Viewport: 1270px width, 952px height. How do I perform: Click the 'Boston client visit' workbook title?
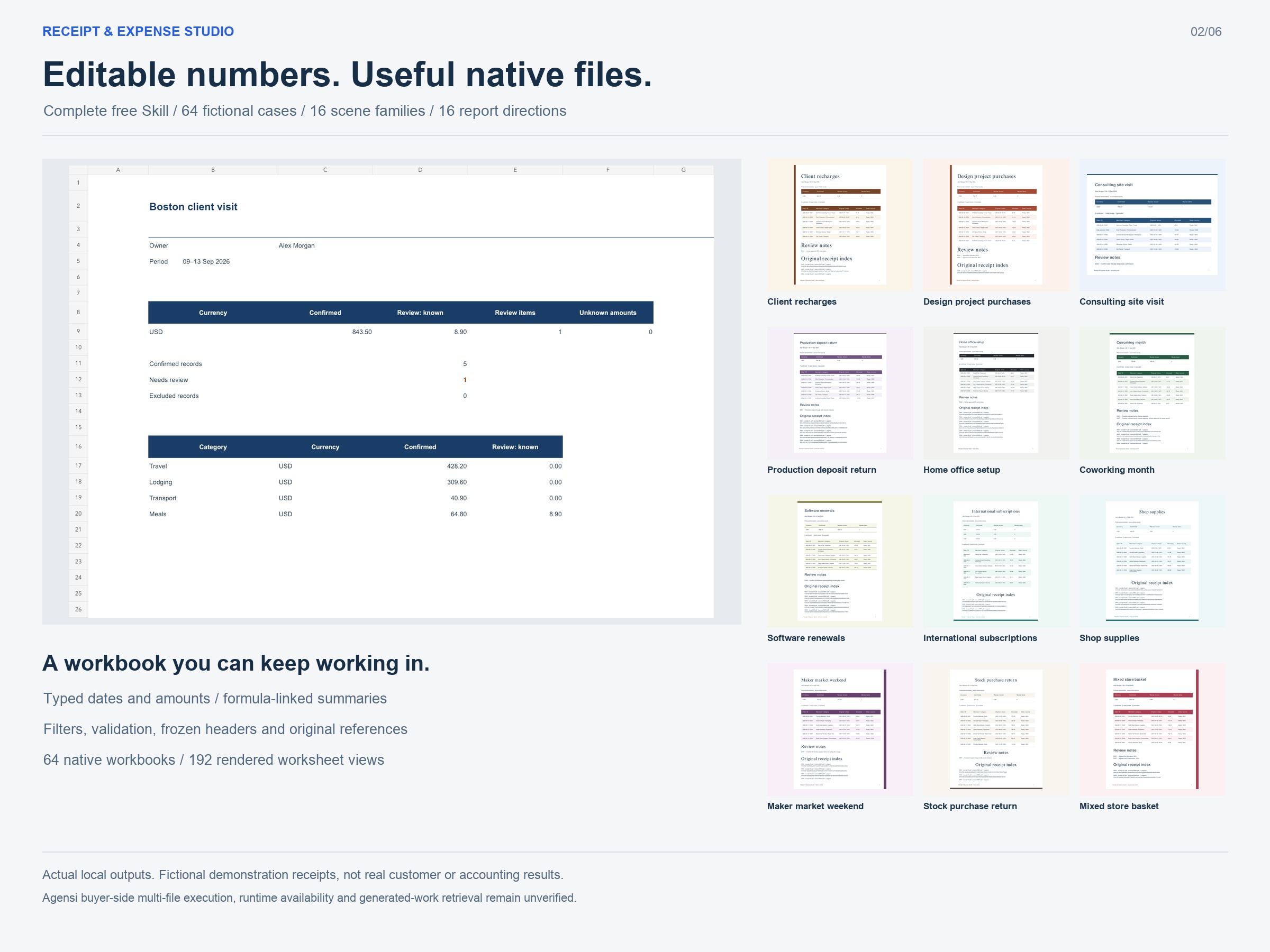[x=193, y=207]
